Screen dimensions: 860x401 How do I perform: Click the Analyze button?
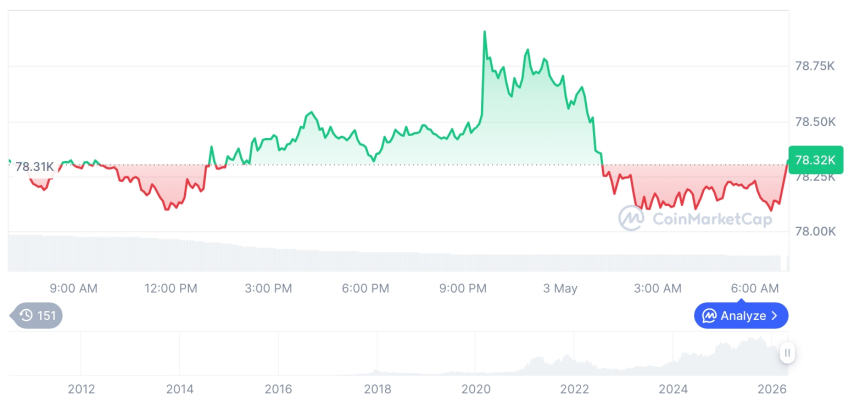pos(741,315)
